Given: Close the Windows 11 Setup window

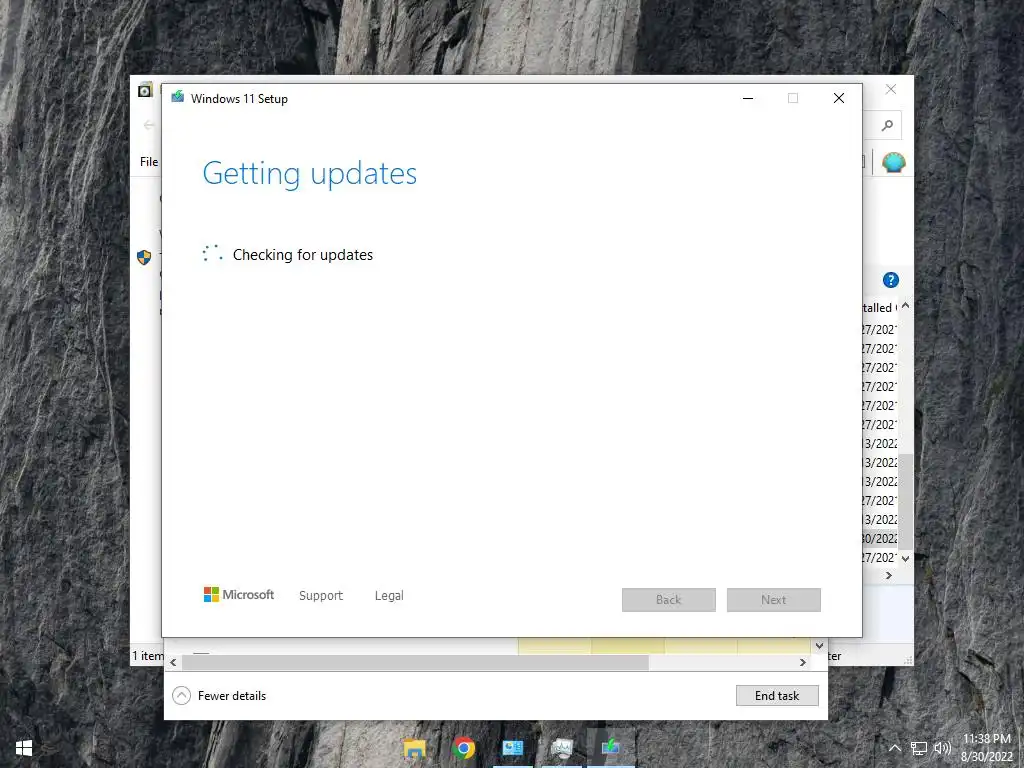Looking at the screenshot, I should [839, 98].
